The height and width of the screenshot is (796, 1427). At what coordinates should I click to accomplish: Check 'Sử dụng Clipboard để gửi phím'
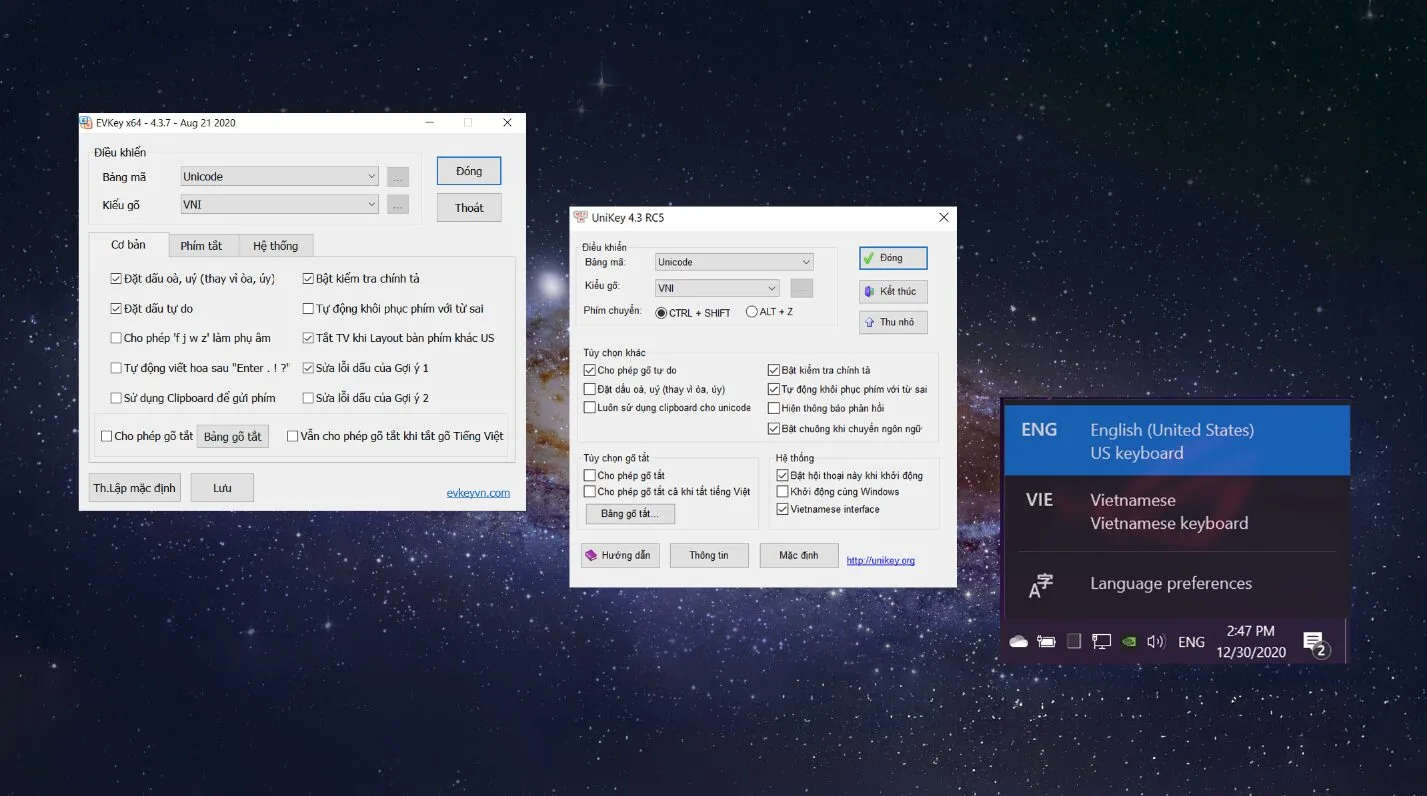[116, 398]
